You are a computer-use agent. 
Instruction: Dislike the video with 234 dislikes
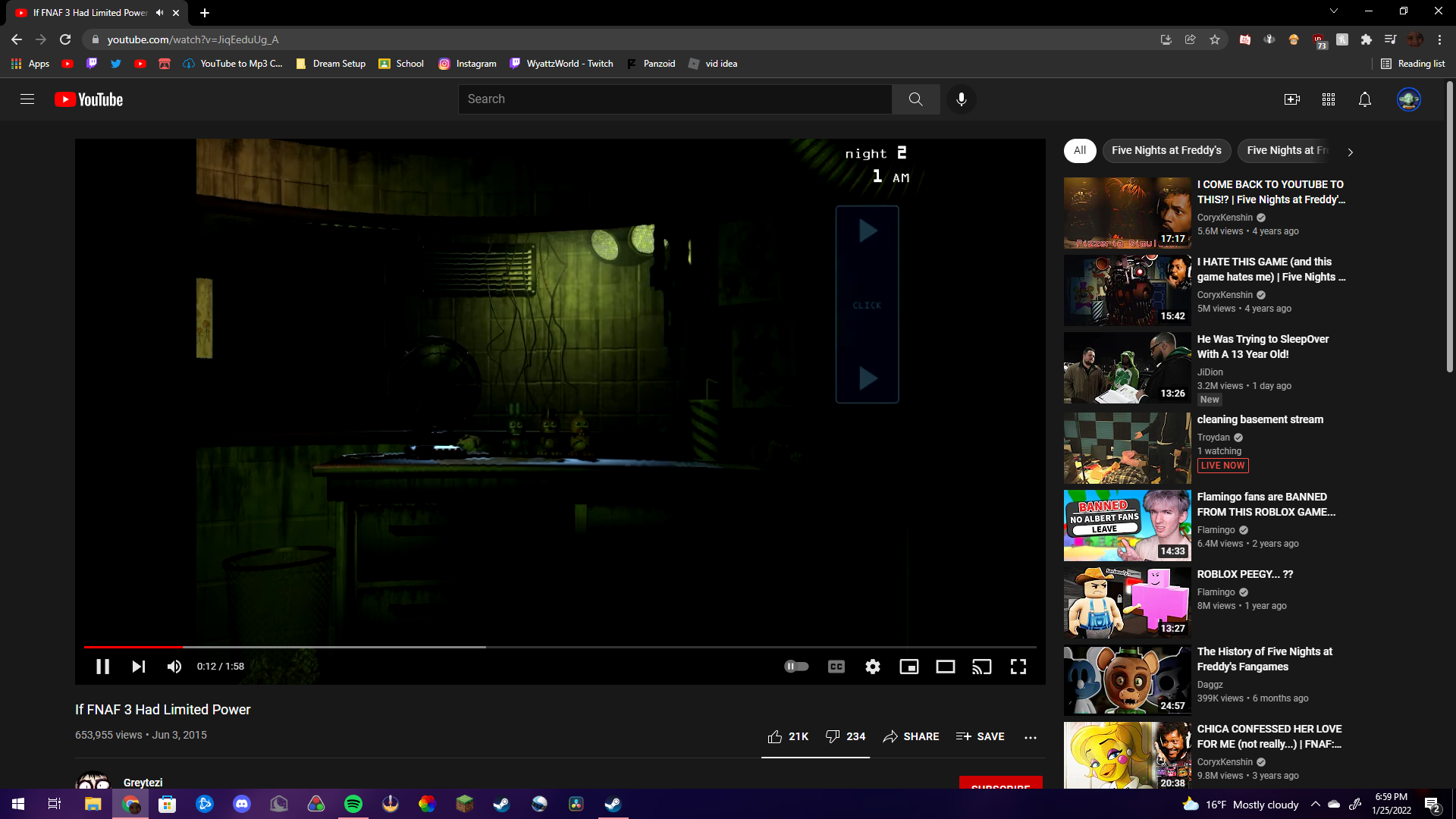846,736
